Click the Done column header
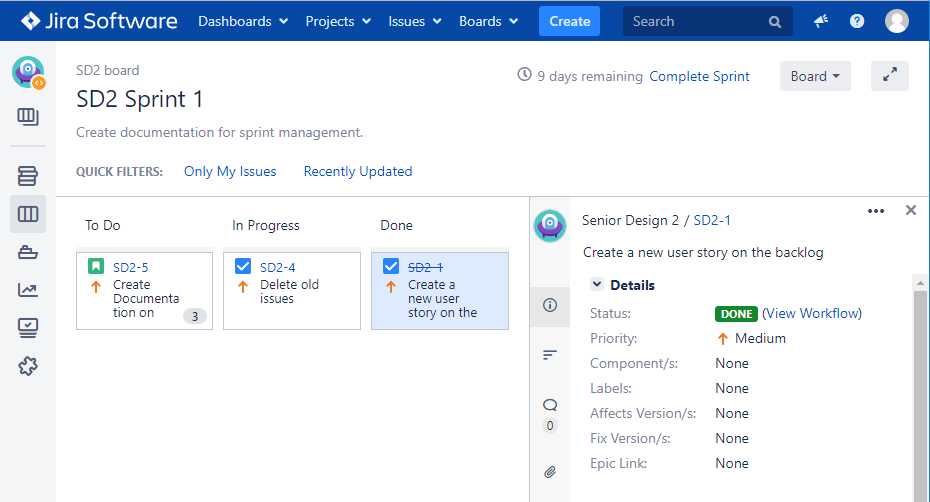 (x=396, y=225)
